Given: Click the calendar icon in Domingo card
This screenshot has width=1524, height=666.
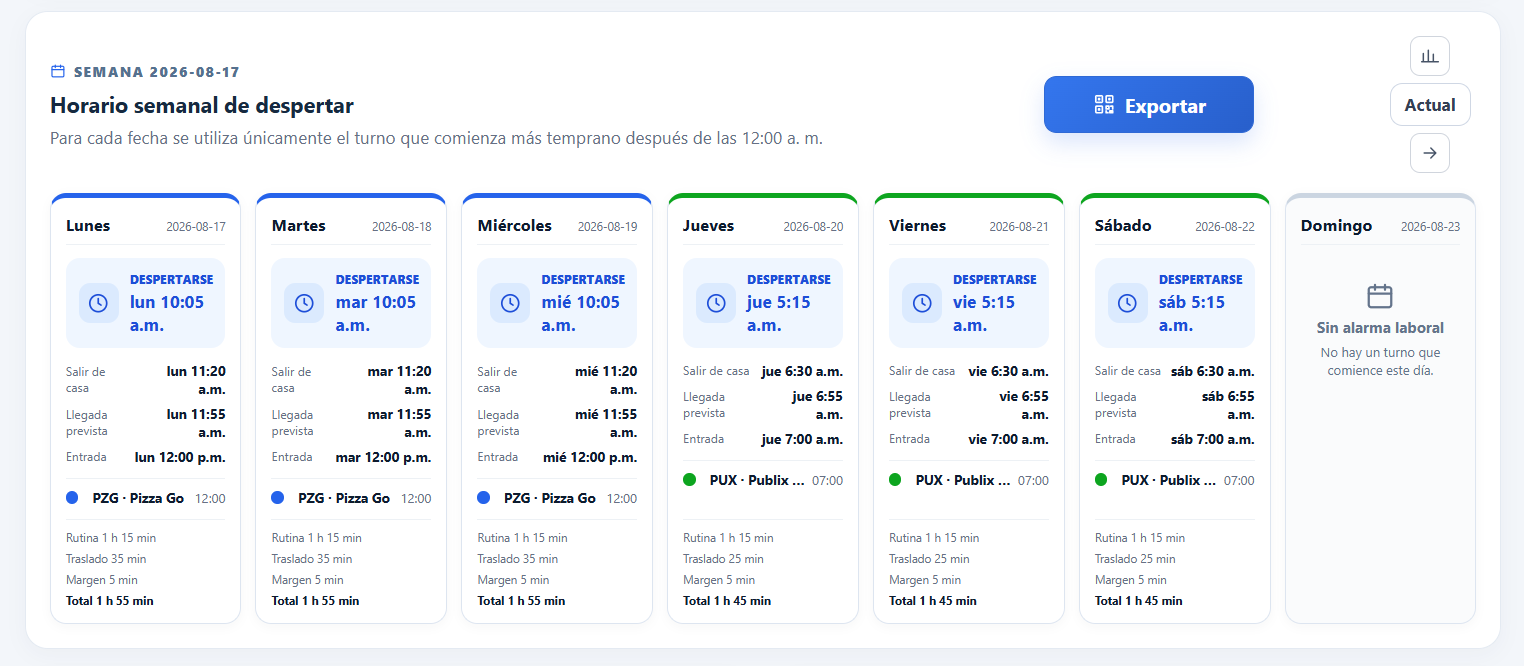Looking at the screenshot, I should 1380,296.
